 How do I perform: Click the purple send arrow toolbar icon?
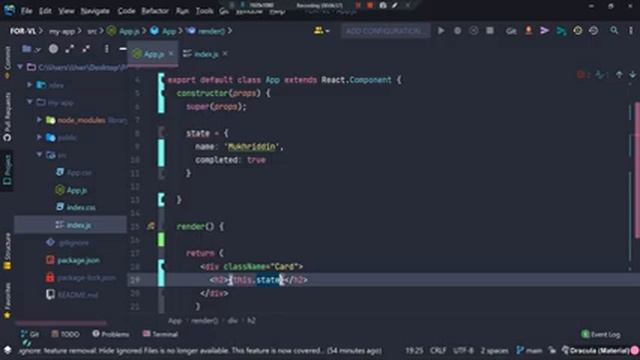(544, 31)
